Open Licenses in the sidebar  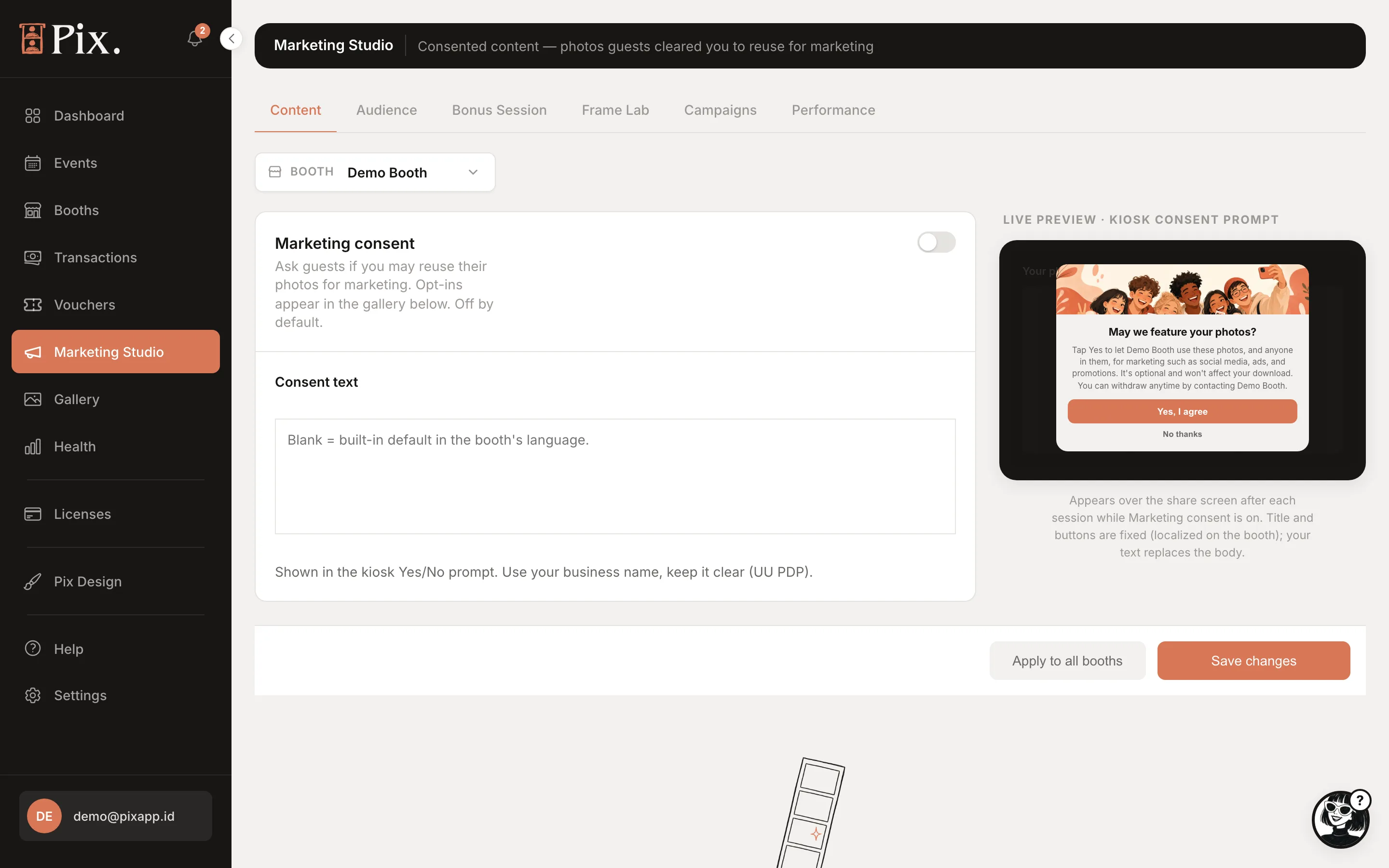tap(115, 514)
